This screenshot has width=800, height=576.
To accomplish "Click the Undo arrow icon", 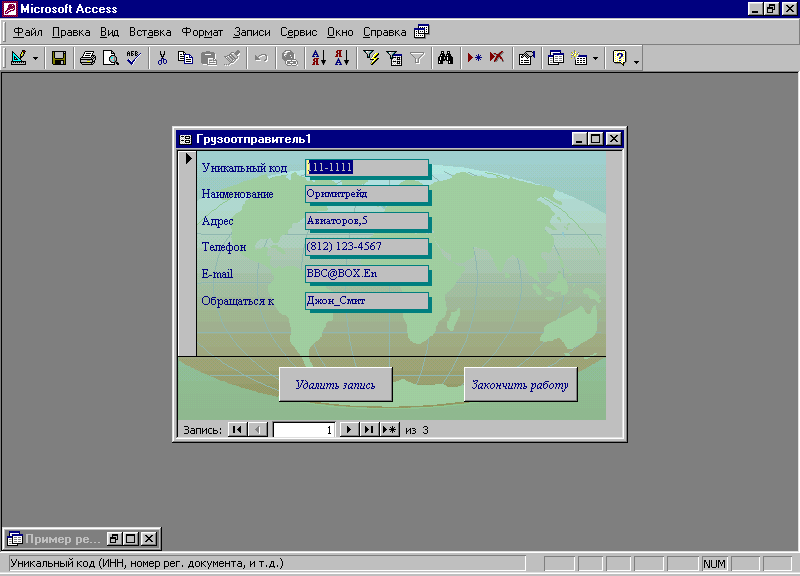I will coord(261,58).
